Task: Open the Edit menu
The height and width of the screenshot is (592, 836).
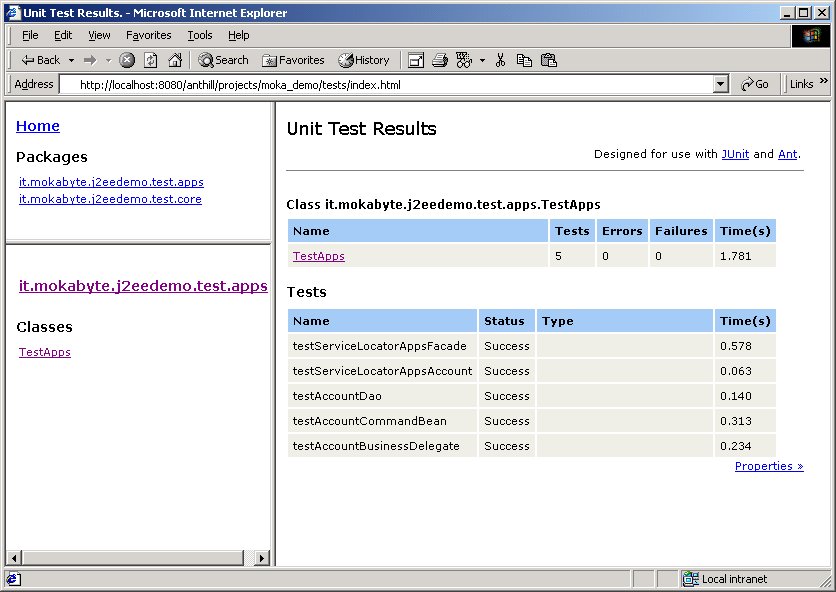Action: pos(63,35)
